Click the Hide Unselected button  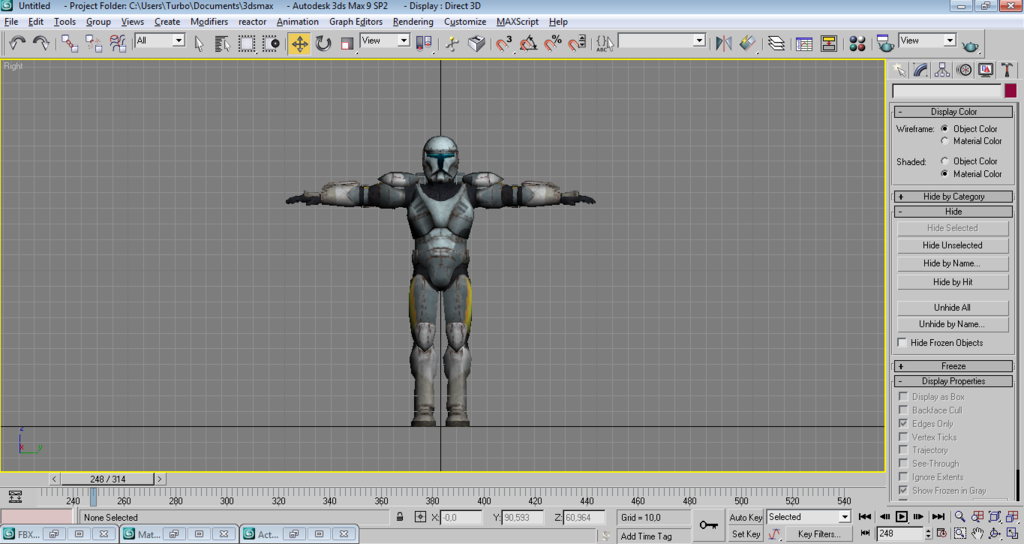click(952, 246)
